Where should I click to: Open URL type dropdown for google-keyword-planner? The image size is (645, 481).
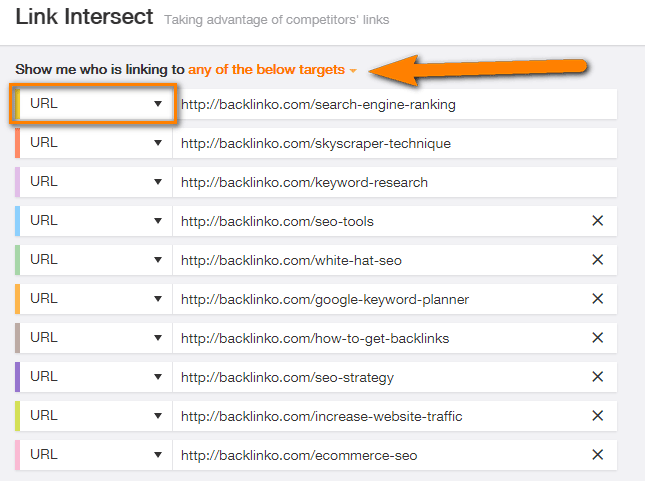pyautogui.click(x=95, y=299)
